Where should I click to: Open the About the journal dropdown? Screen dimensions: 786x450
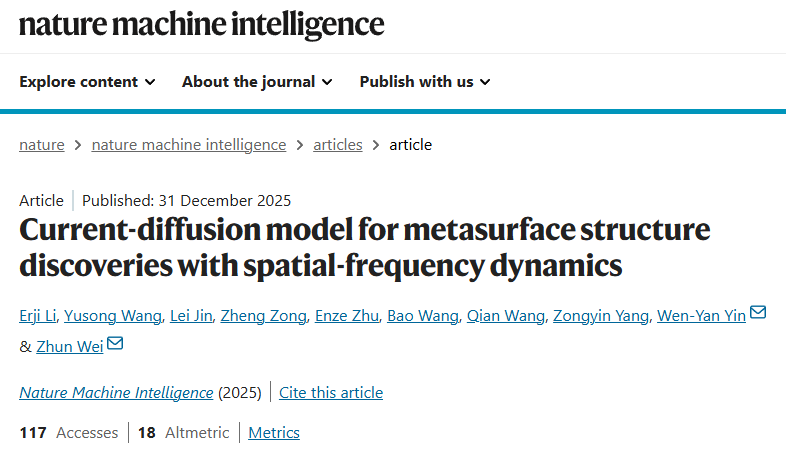point(257,82)
